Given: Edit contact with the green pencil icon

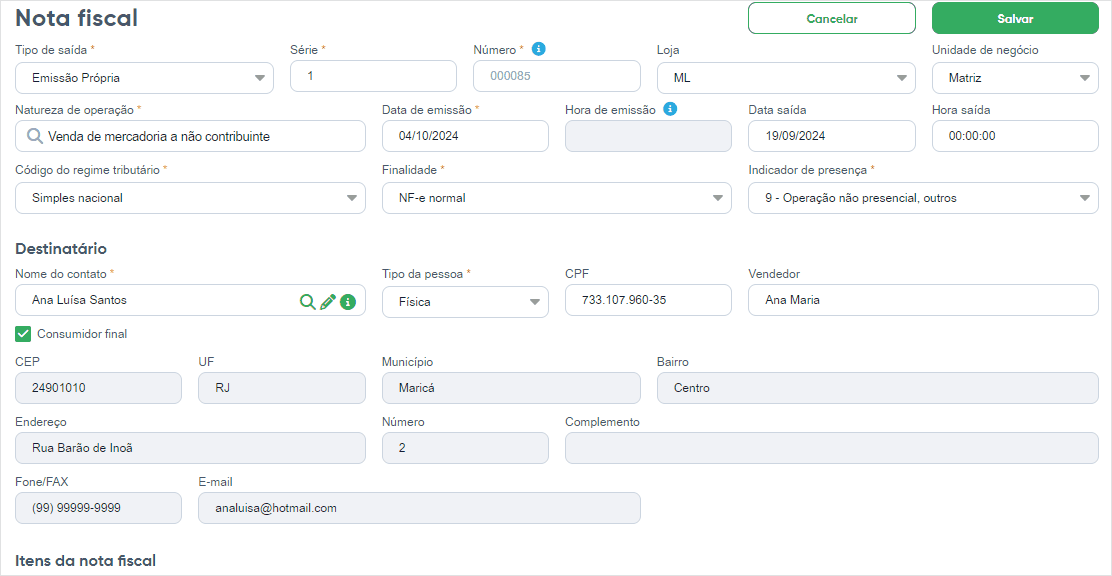Looking at the screenshot, I should 328,301.
